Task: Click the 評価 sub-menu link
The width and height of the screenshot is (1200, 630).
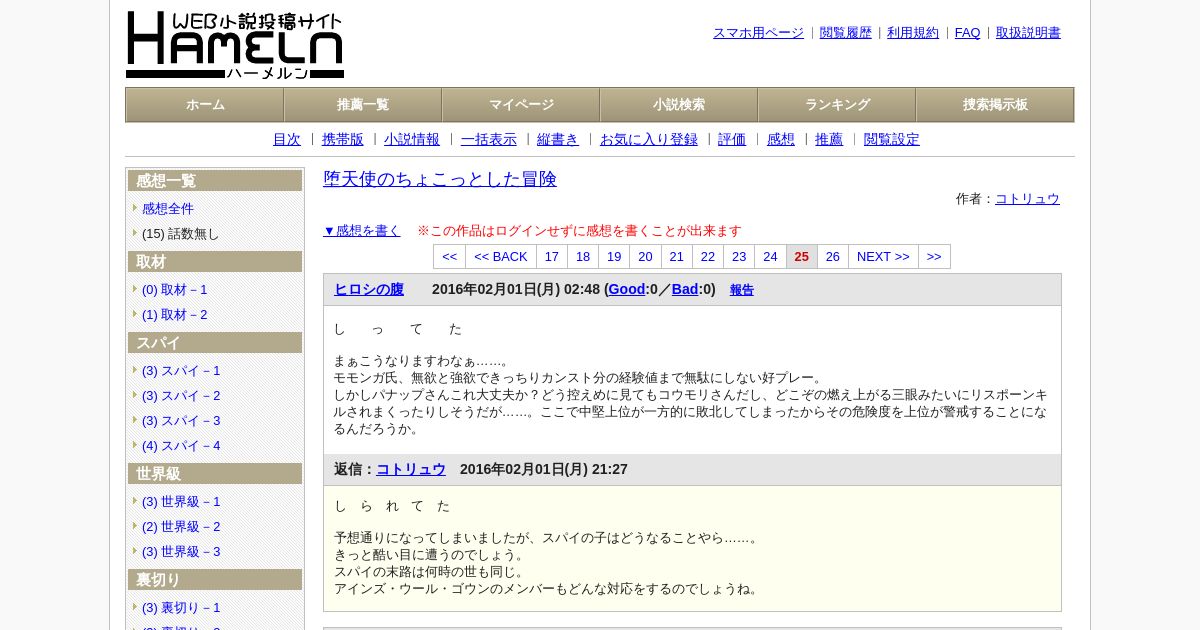Action: pos(732,140)
